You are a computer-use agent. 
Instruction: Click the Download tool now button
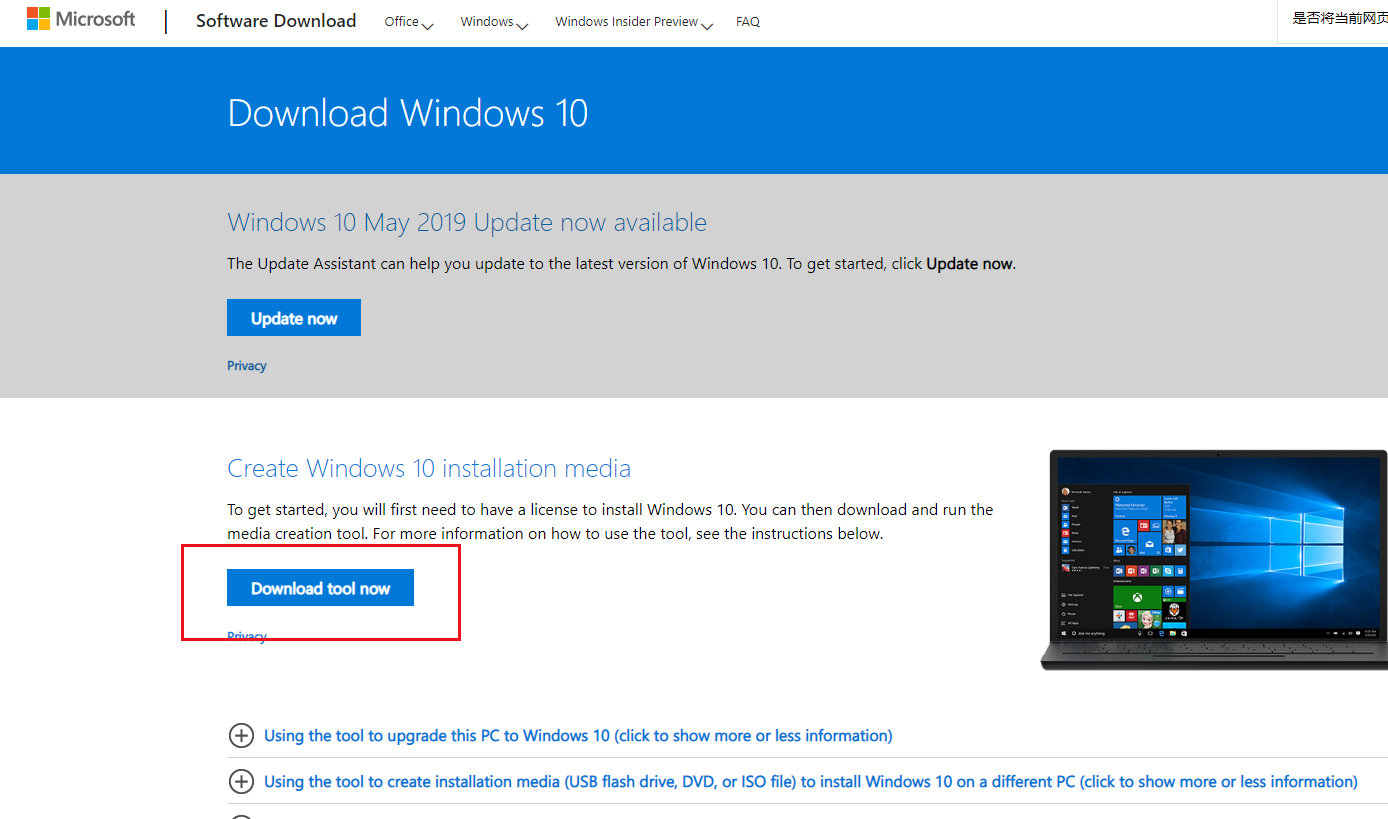(320, 588)
